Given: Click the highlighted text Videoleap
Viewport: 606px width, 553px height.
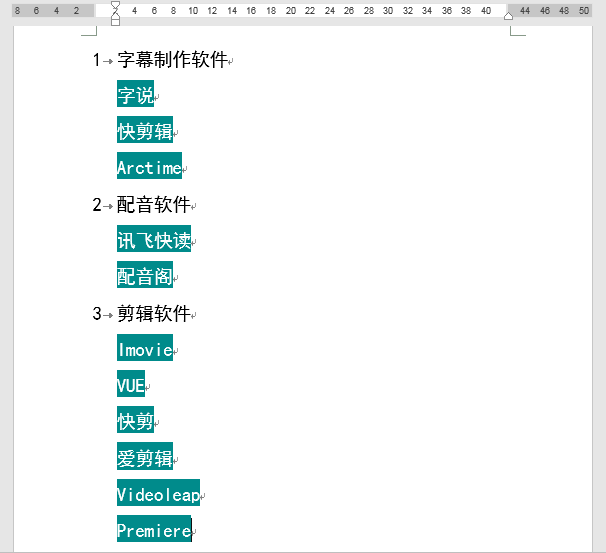Looking at the screenshot, I should click(158, 493).
